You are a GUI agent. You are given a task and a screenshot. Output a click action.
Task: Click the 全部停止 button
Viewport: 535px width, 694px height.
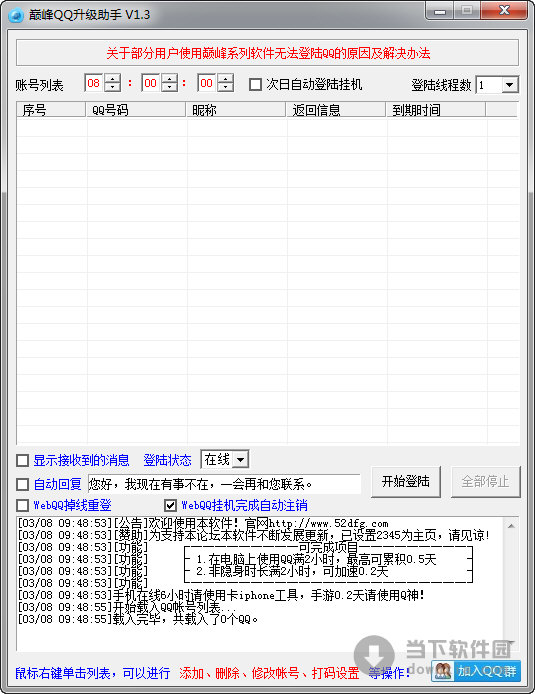(485, 482)
